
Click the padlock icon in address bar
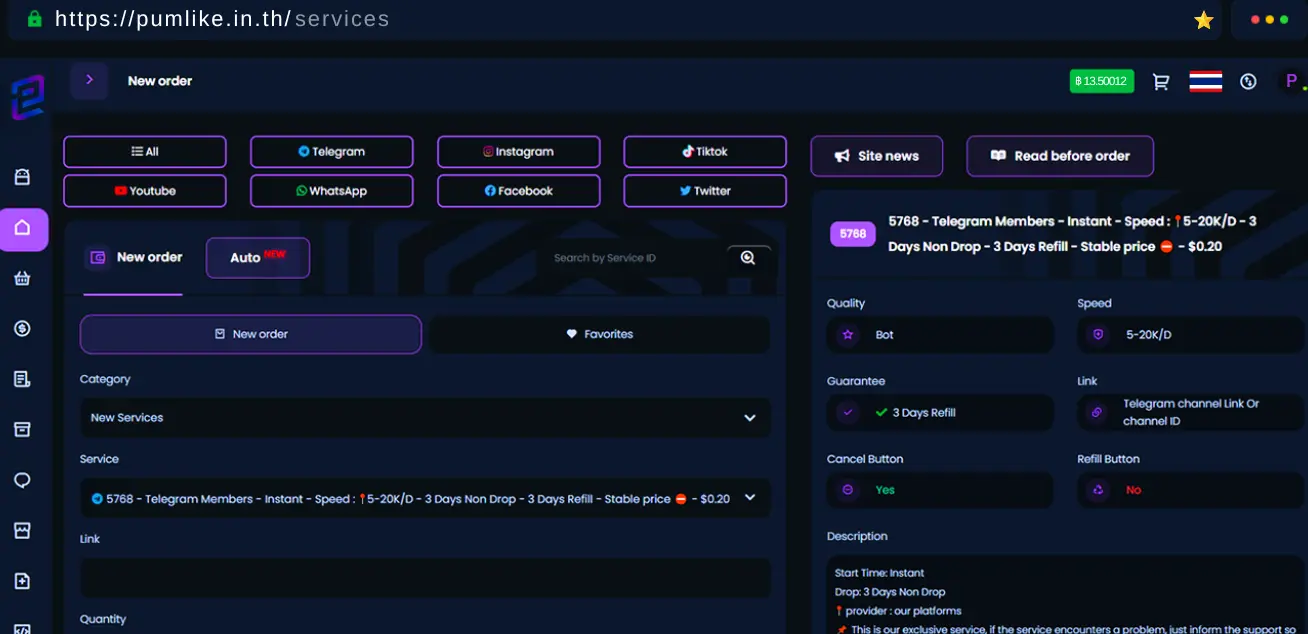pyautogui.click(x=35, y=19)
